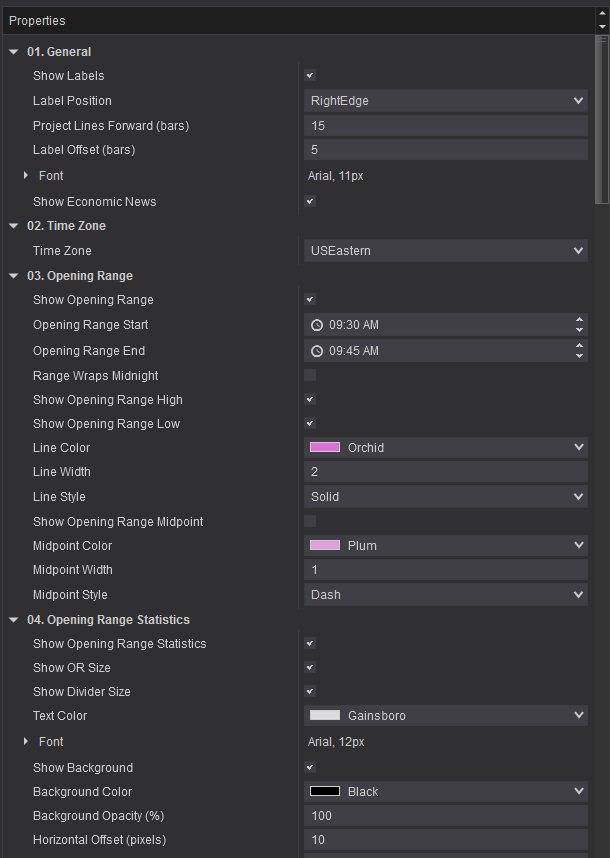Edit the Midpoint Width field

446,570
